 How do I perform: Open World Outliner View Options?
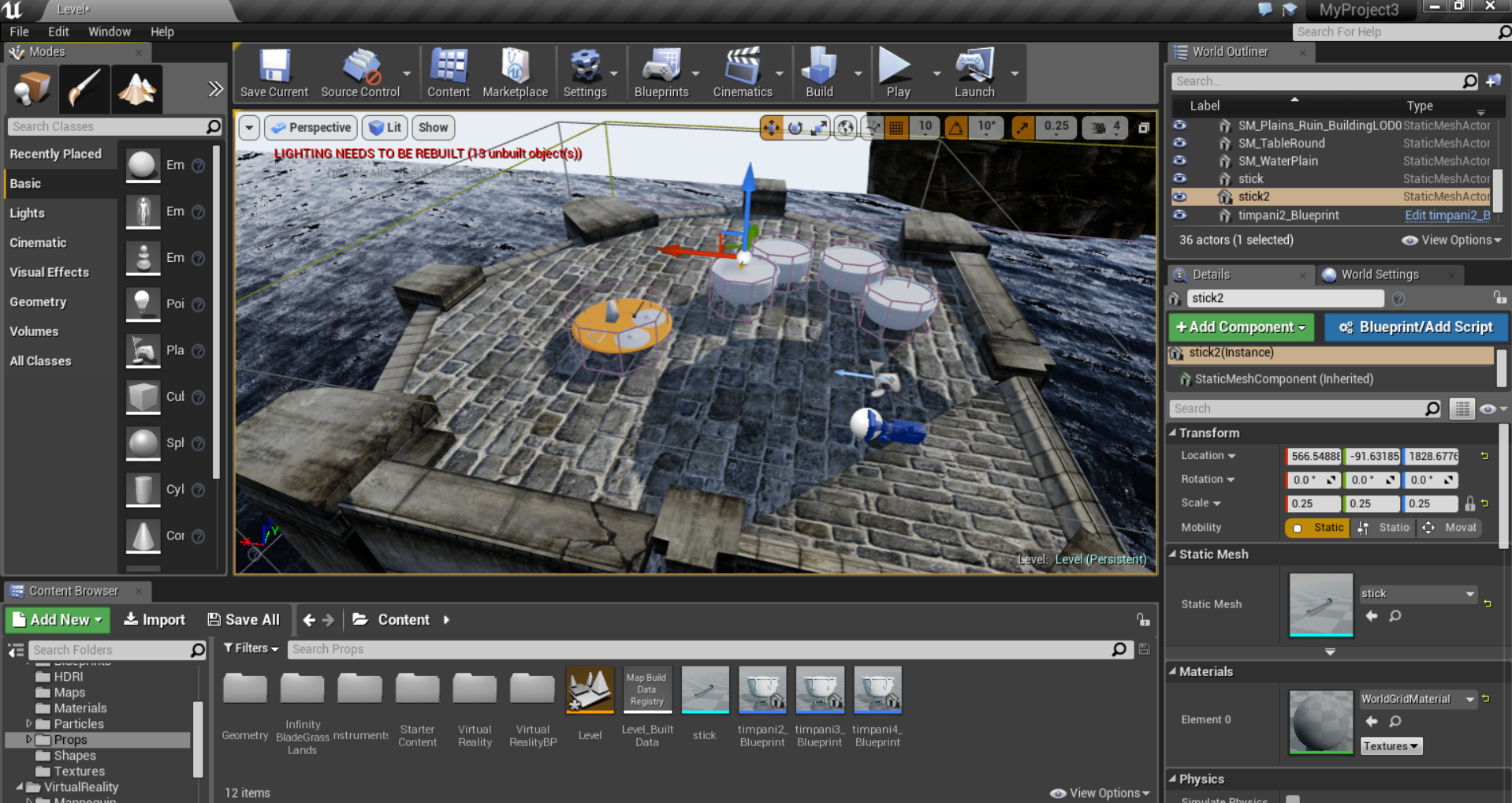point(1452,240)
